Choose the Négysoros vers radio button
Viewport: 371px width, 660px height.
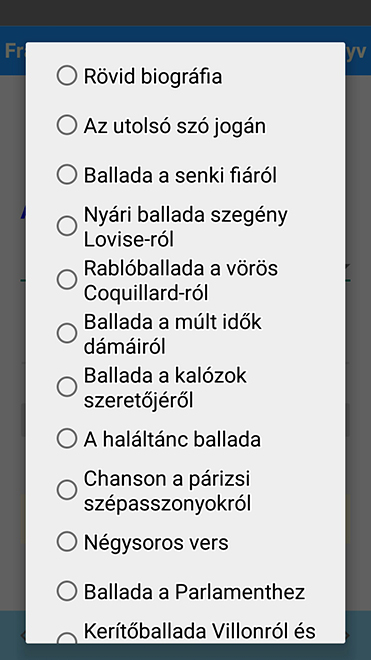[67, 542]
